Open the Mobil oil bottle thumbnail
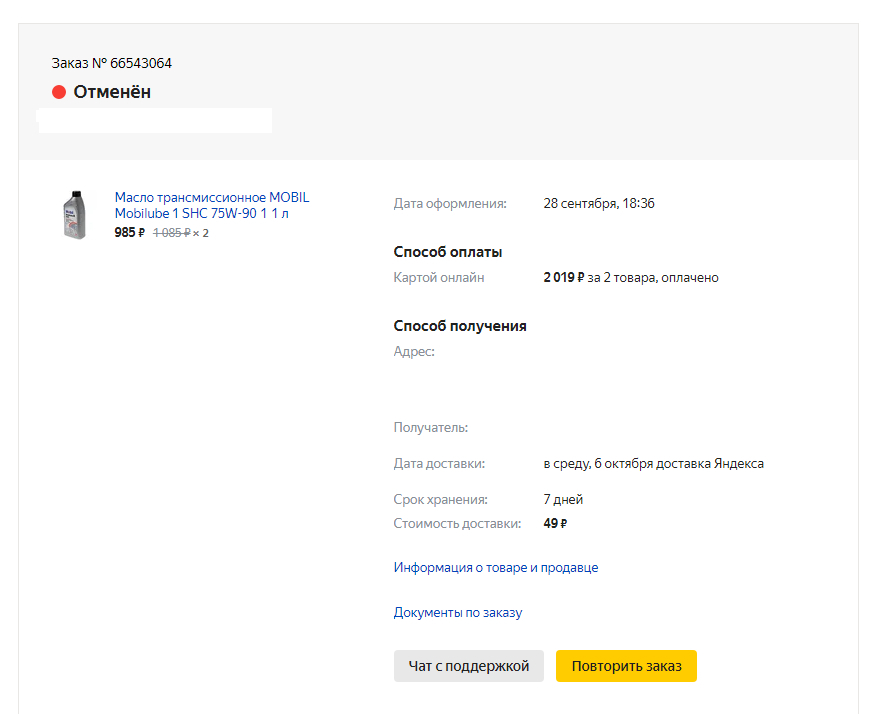The height and width of the screenshot is (714, 893). coord(74,214)
